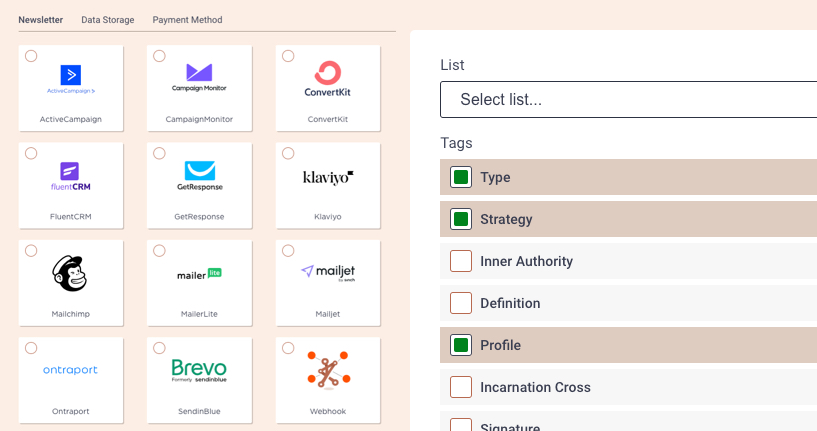Click the MailerLite logo
817x431 pixels.
pos(199,274)
